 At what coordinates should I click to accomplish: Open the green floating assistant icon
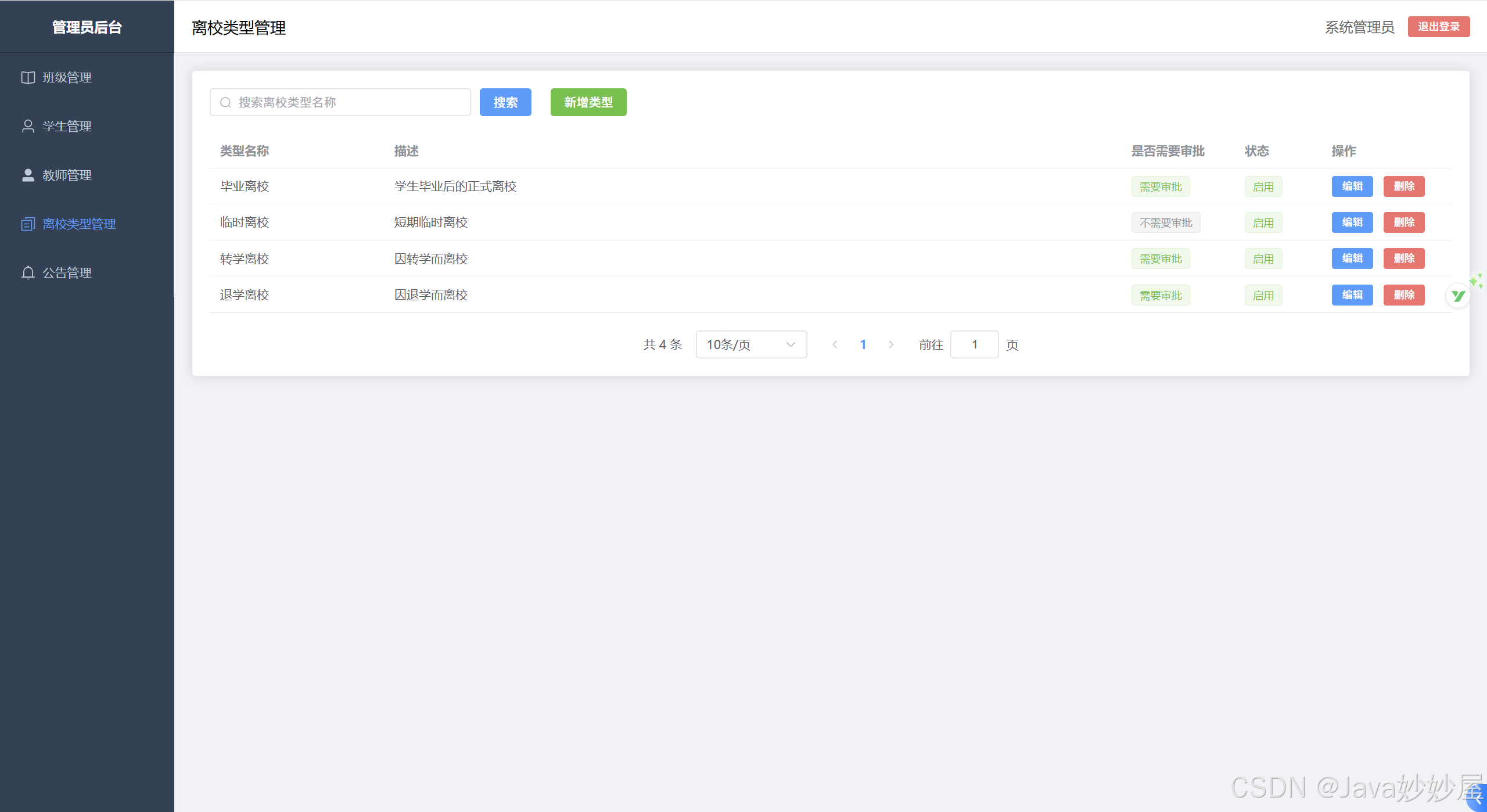click(1458, 296)
